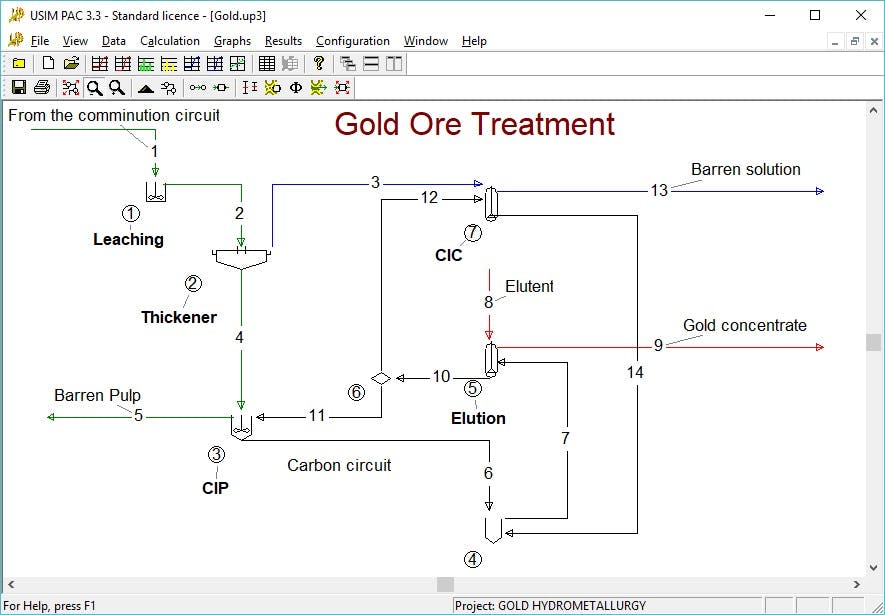This screenshot has width=885, height=615.
Task: Click the Barren Pulp label
Action: click(97, 396)
